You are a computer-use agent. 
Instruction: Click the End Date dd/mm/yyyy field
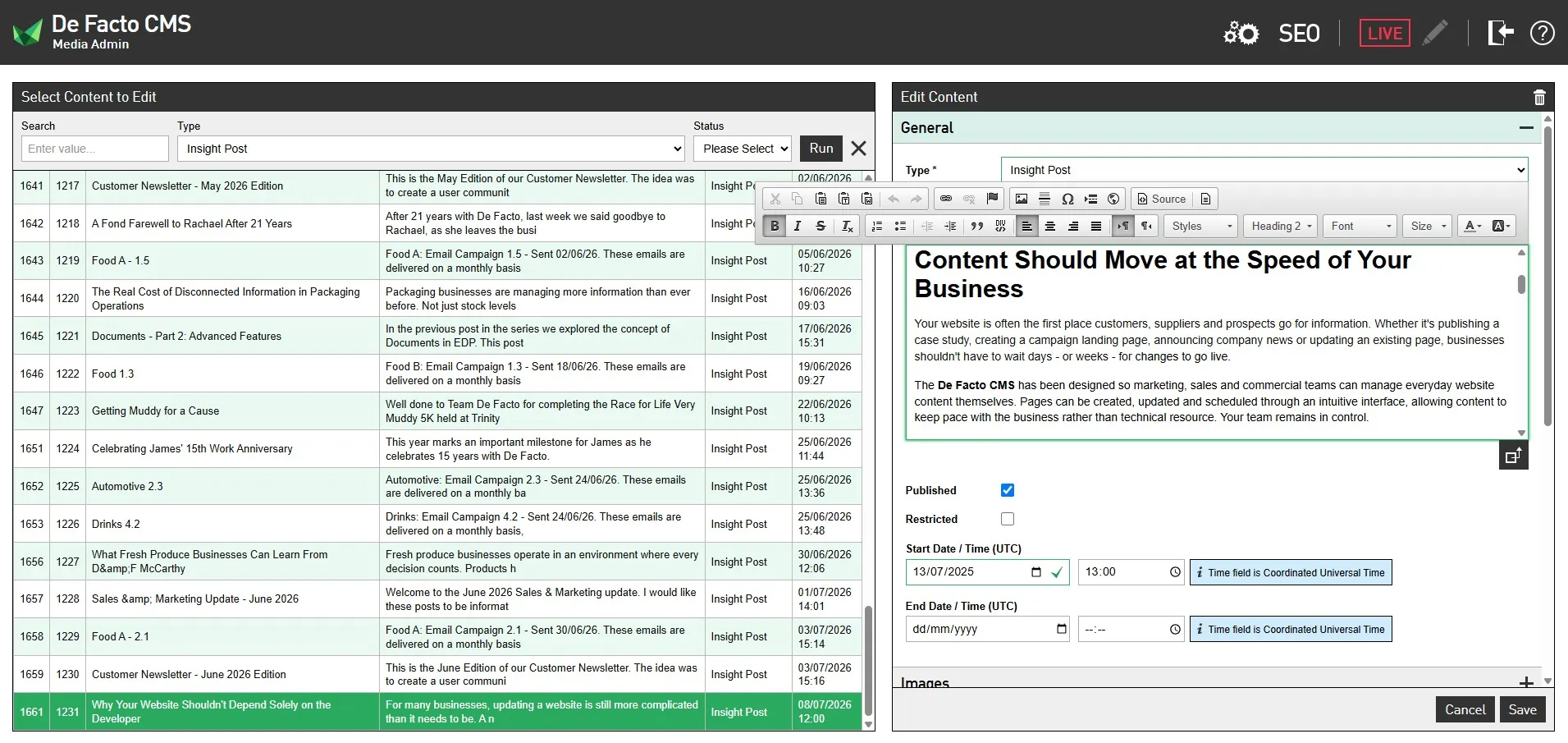(987, 629)
